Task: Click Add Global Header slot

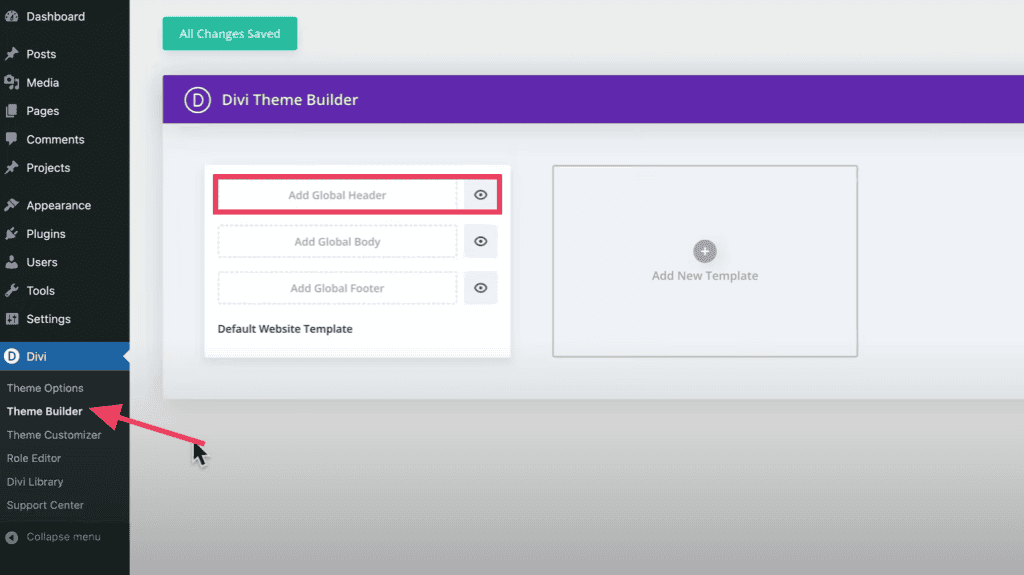Action: [x=337, y=195]
